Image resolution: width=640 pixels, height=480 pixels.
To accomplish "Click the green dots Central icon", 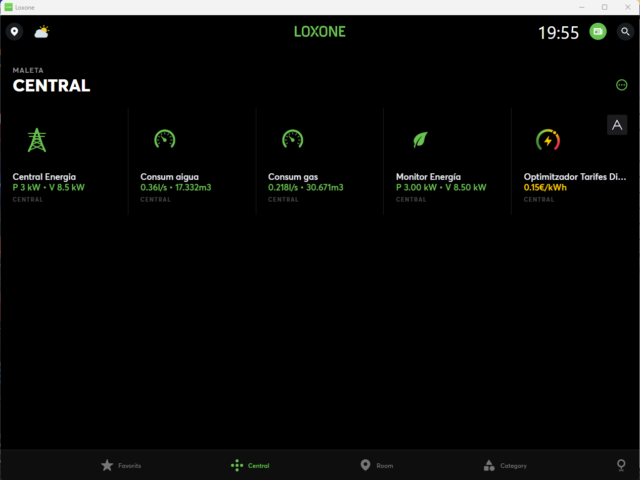I will pos(237,465).
